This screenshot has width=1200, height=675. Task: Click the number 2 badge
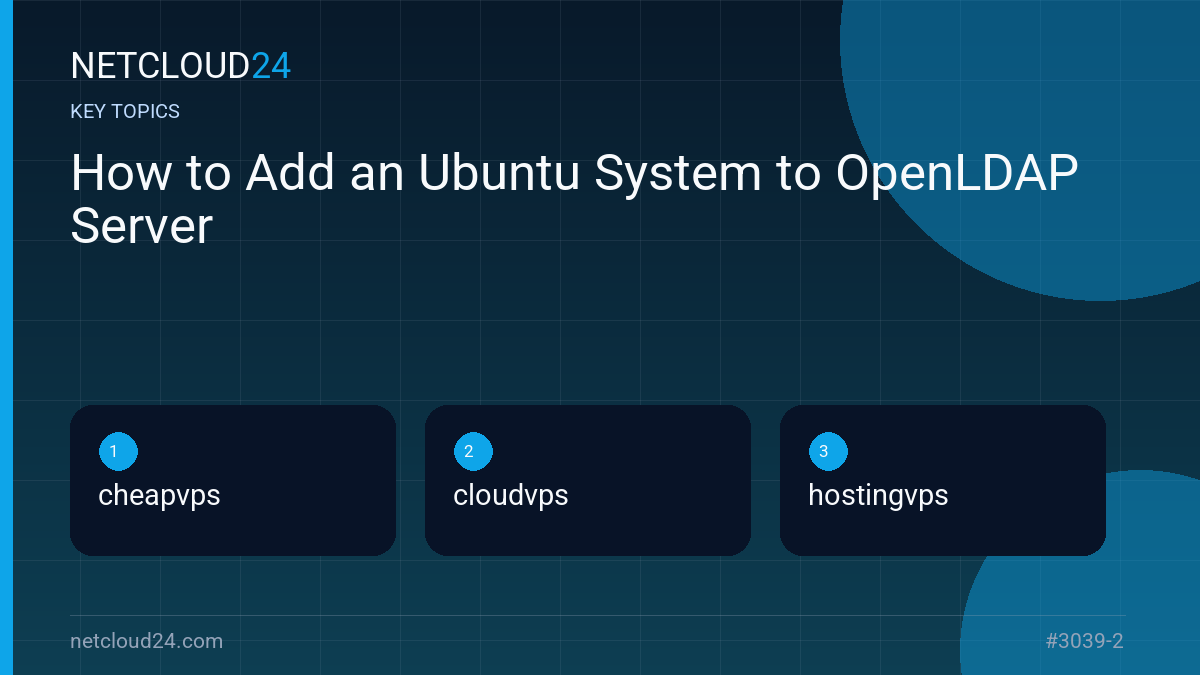(473, 452)
